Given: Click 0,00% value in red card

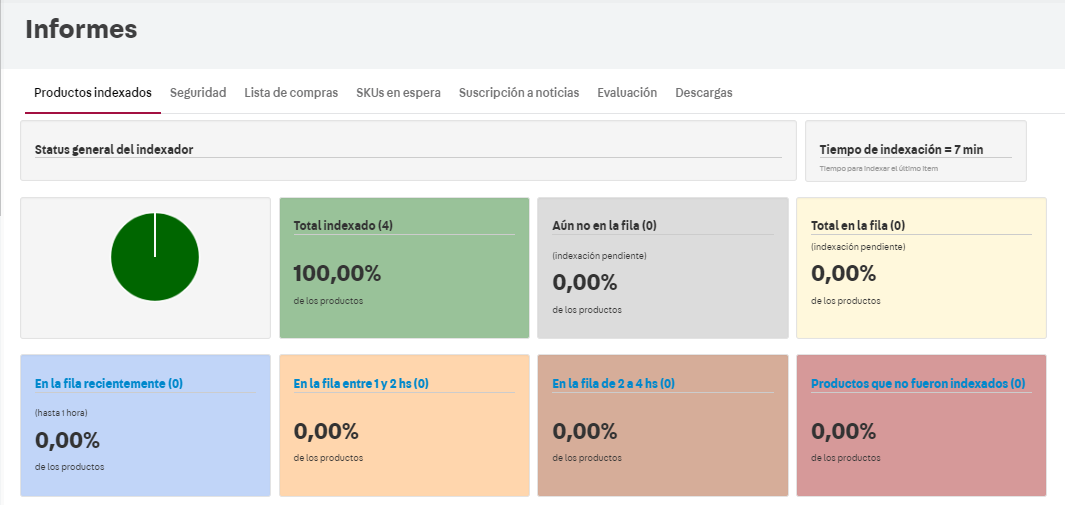Looking at the screenshot, I should point(843,431).
